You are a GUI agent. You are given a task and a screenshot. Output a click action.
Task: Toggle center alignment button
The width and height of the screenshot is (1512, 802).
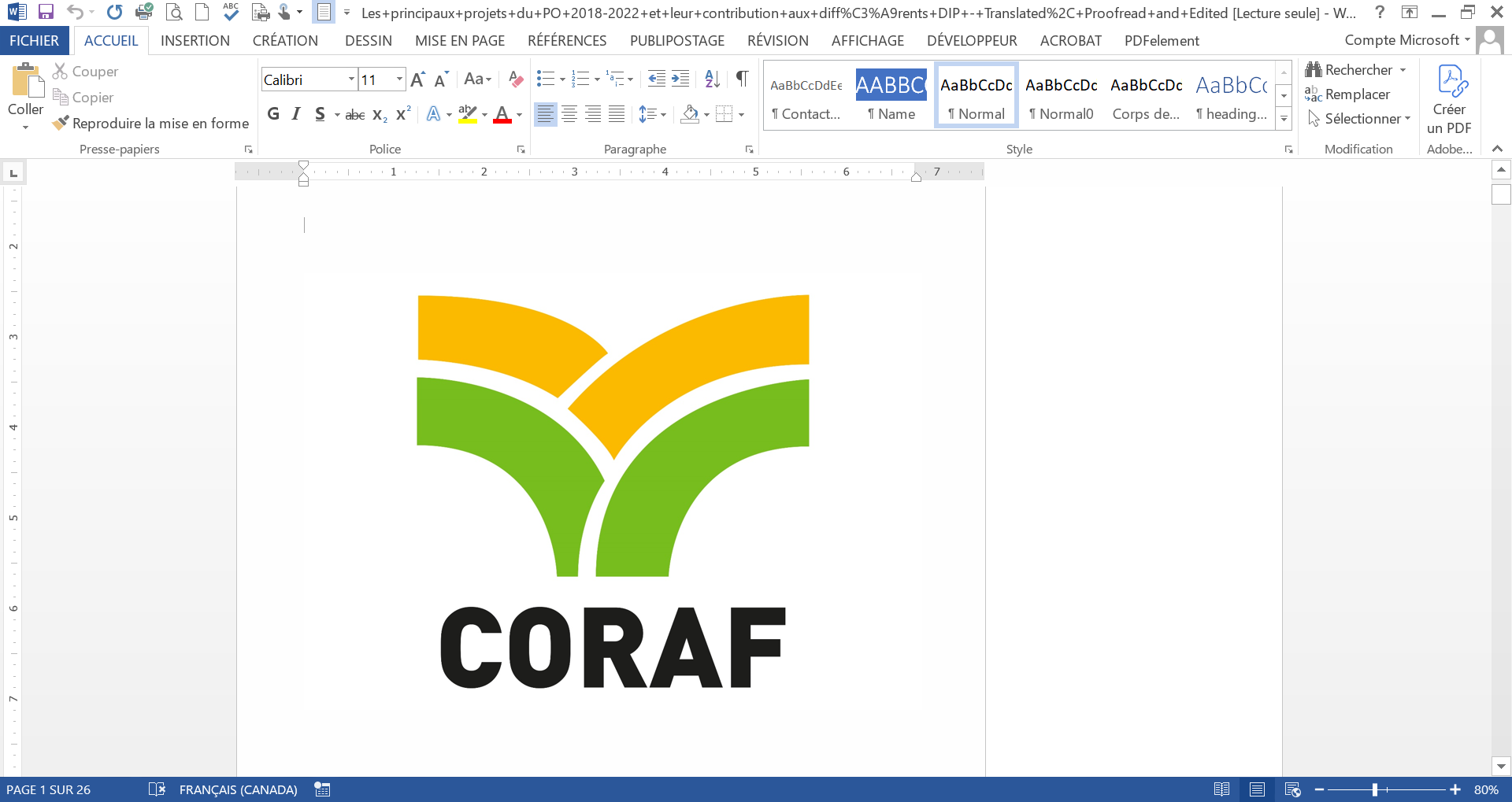pos(569,115)
